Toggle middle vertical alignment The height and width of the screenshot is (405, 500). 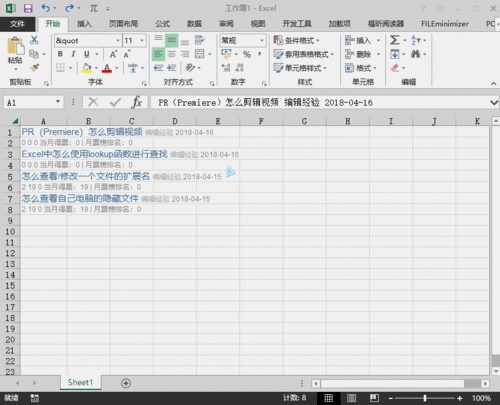pos(172,40)
